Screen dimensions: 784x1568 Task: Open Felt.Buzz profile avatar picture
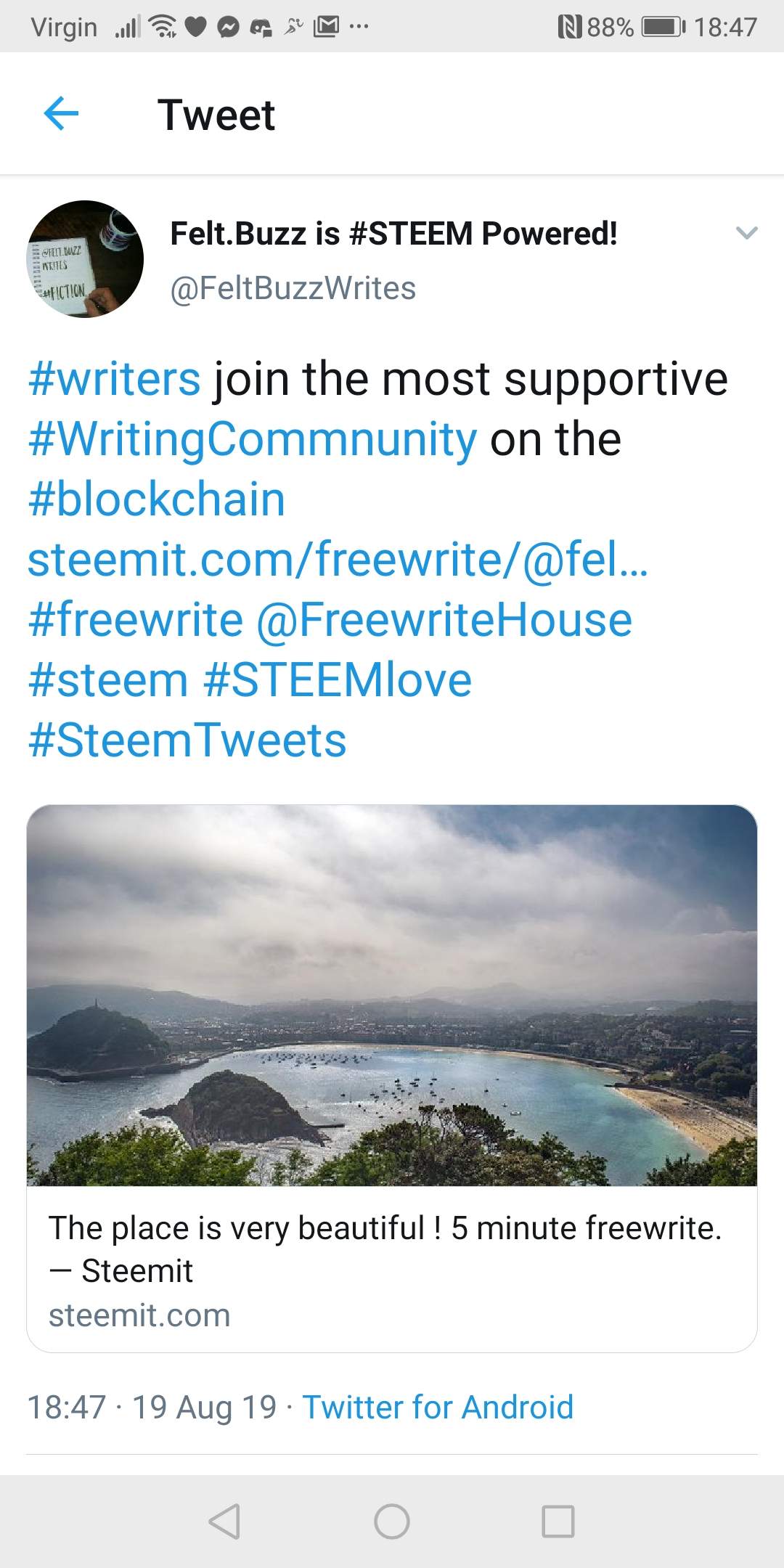click(x=85, y=259)
